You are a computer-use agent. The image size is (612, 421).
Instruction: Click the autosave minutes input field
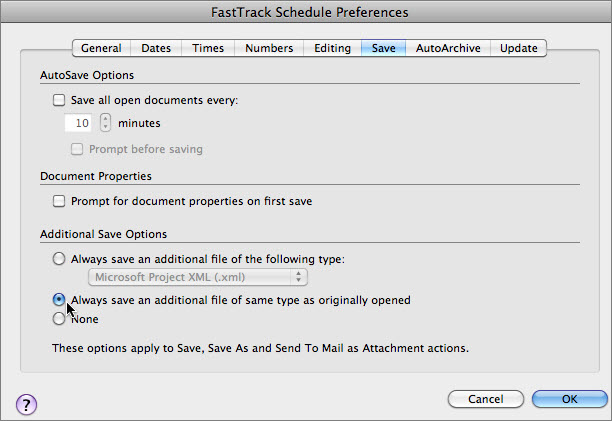[x=79, y=123]
